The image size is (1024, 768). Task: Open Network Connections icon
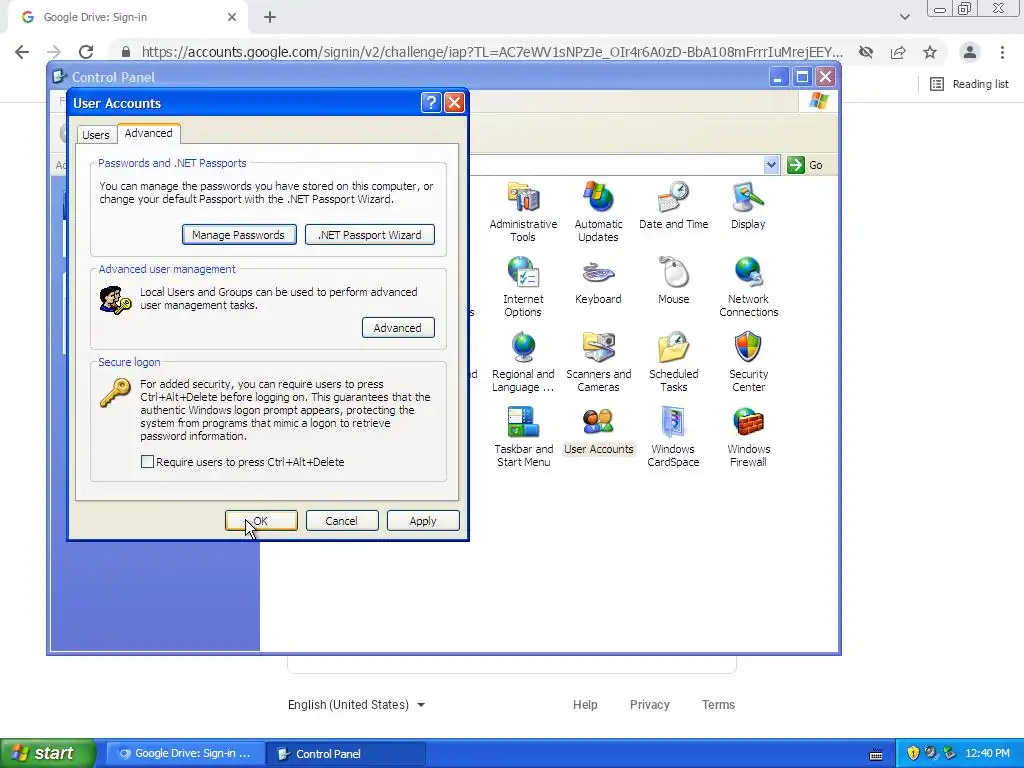(748, 287)
